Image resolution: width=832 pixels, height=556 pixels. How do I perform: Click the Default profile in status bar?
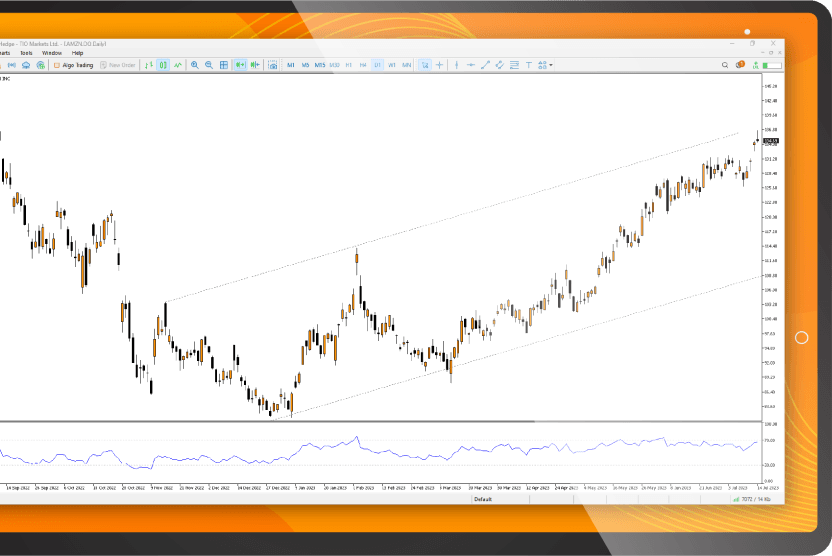483,498
